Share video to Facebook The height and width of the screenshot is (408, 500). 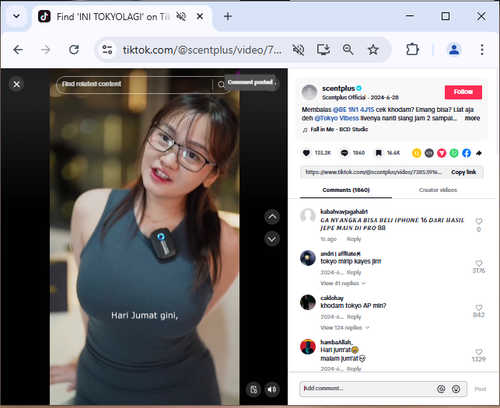(x=467, y=153)
